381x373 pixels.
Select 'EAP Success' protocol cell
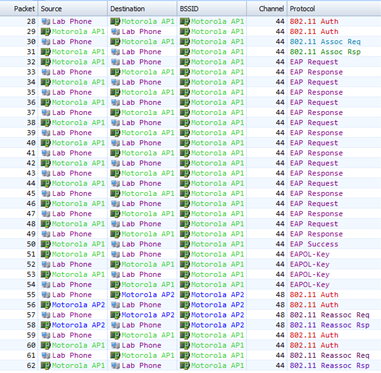[314, 244]
